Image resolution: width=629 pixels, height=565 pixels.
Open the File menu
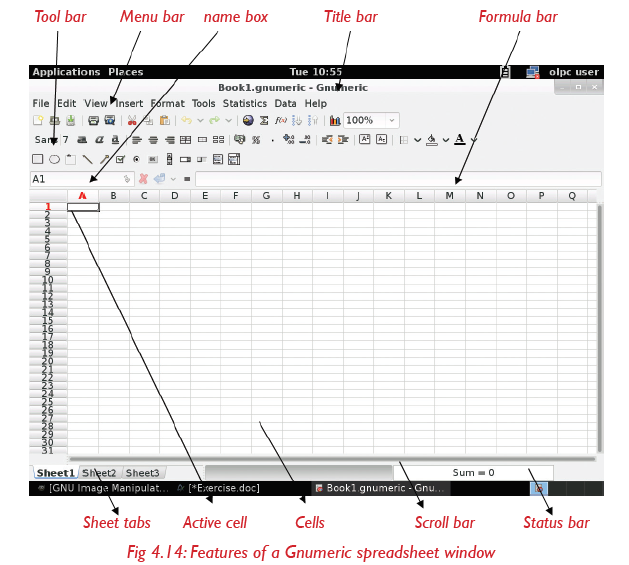pos(41,104)
